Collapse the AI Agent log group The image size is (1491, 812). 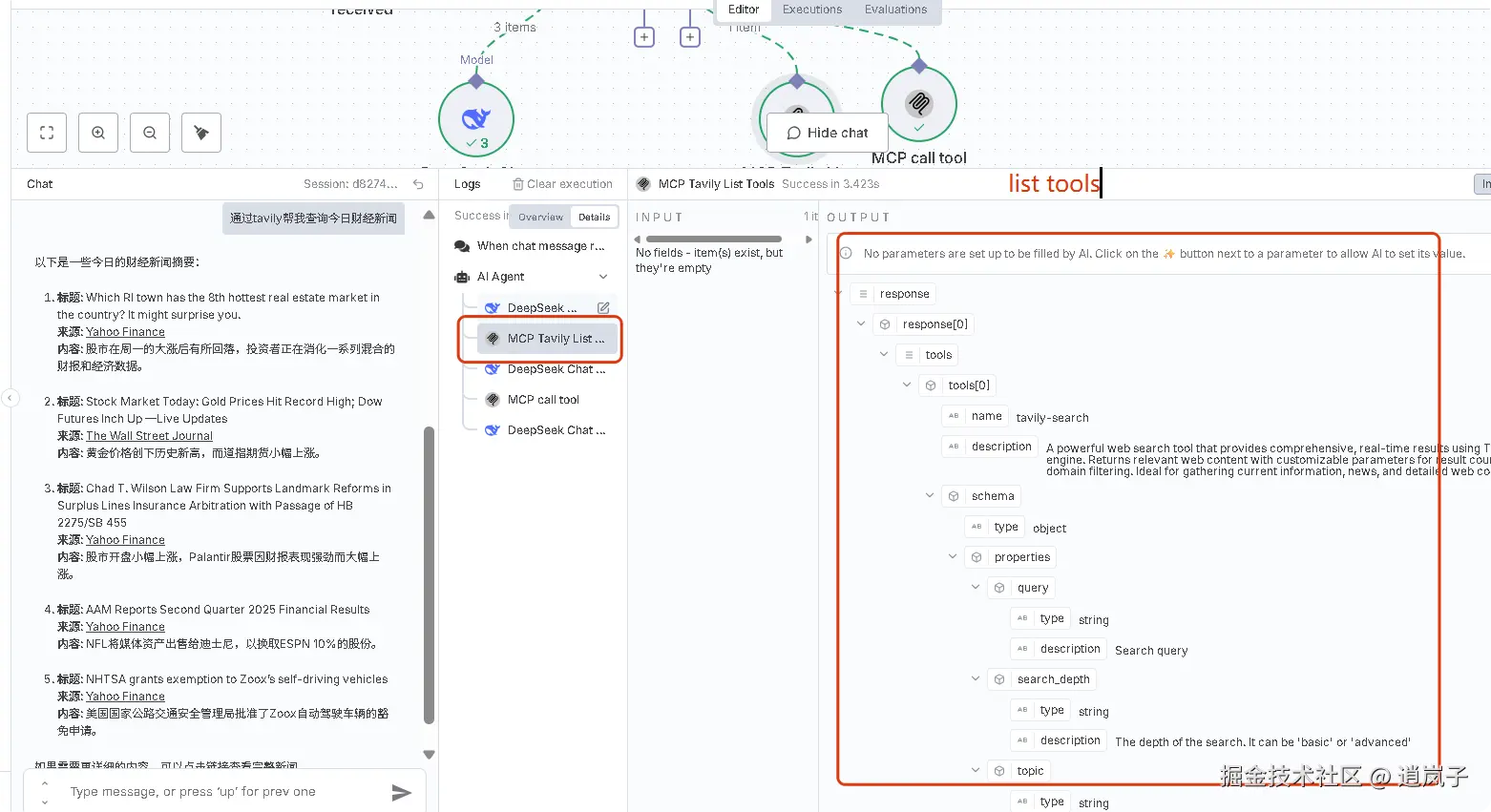(x=603, y=277)
